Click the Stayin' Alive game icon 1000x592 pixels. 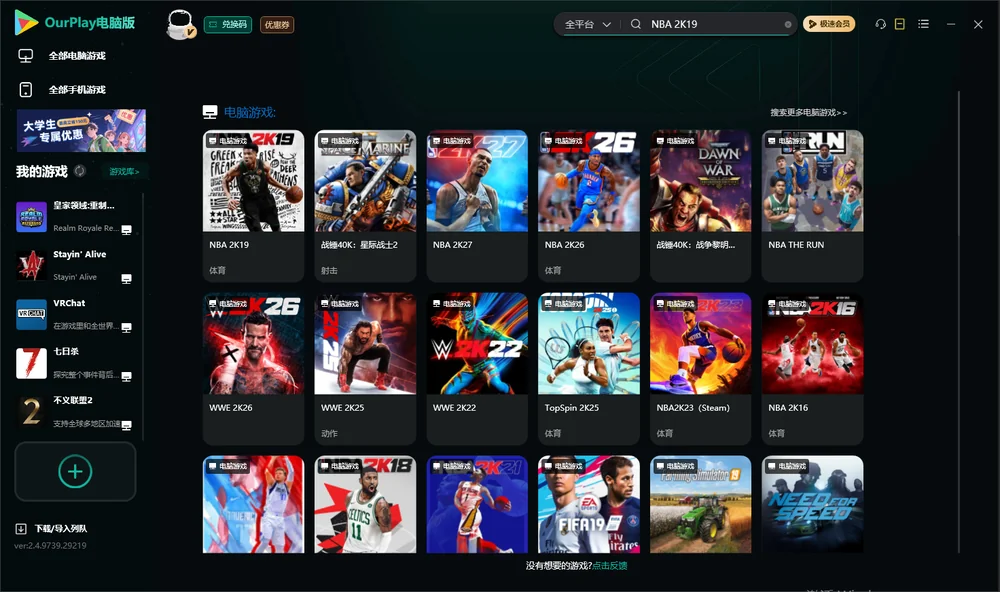[31, 265]
